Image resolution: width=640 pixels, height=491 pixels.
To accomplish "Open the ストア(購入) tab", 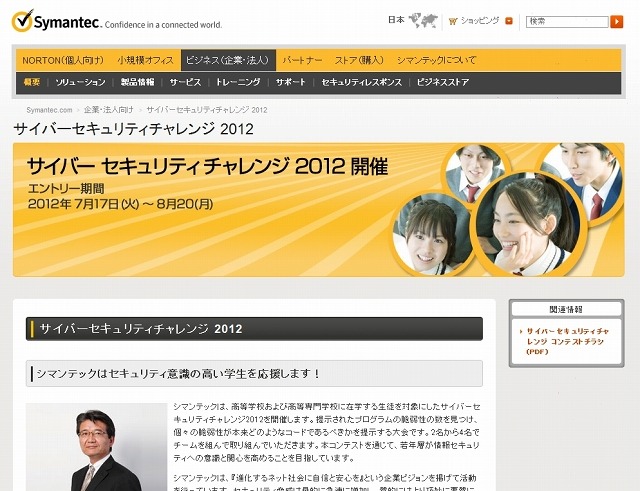I will pos(359,60).
